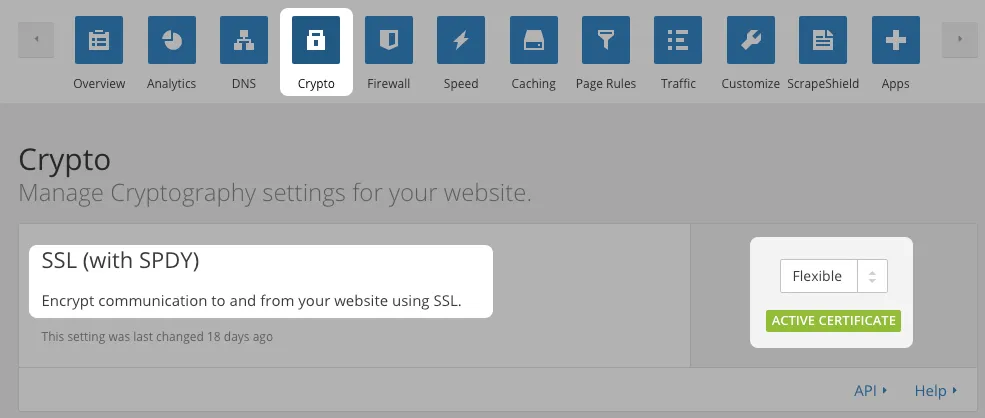Open the Apps plus icon

(896, 40)
